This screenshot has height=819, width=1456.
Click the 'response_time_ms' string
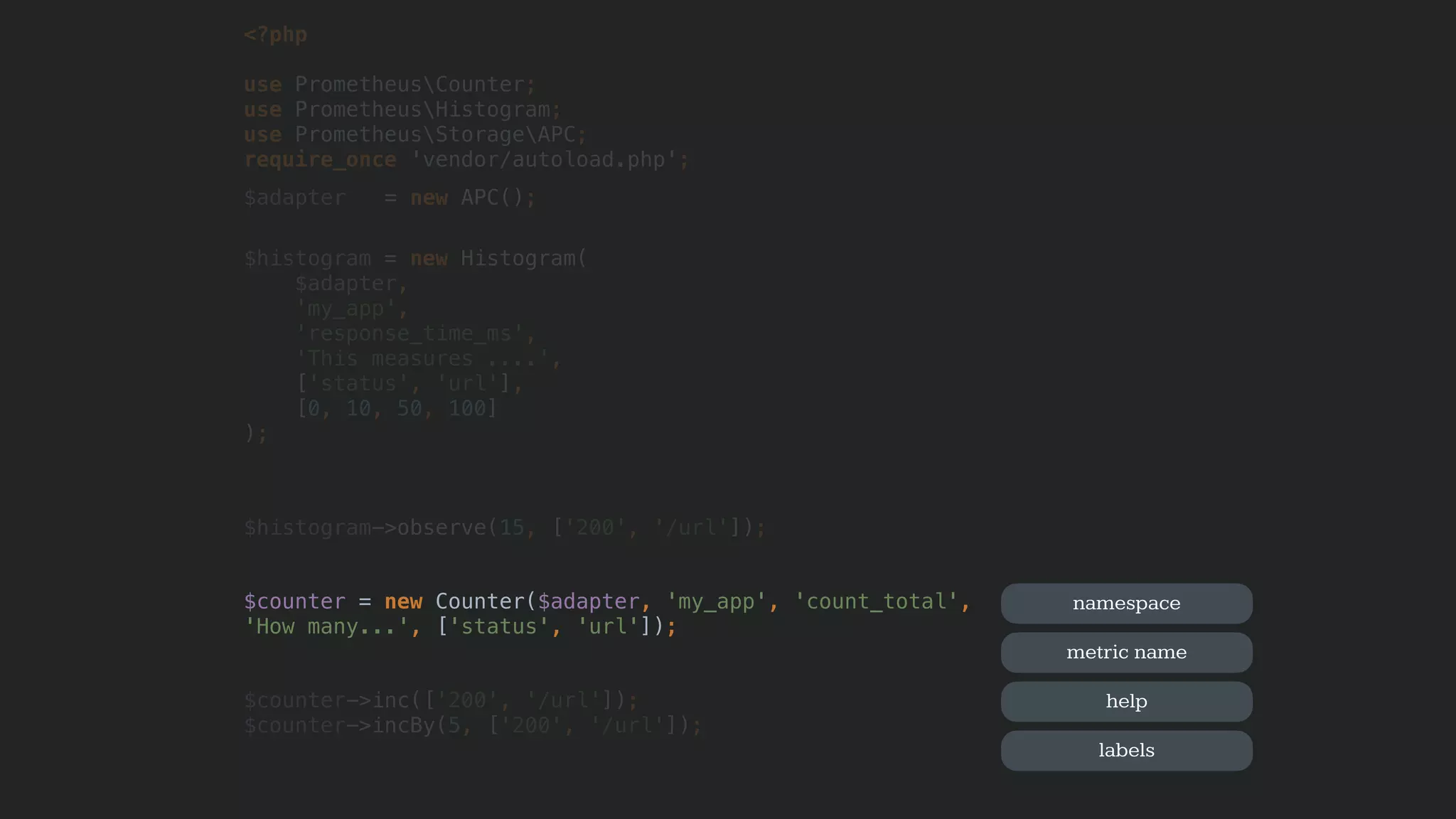(409, 333)
